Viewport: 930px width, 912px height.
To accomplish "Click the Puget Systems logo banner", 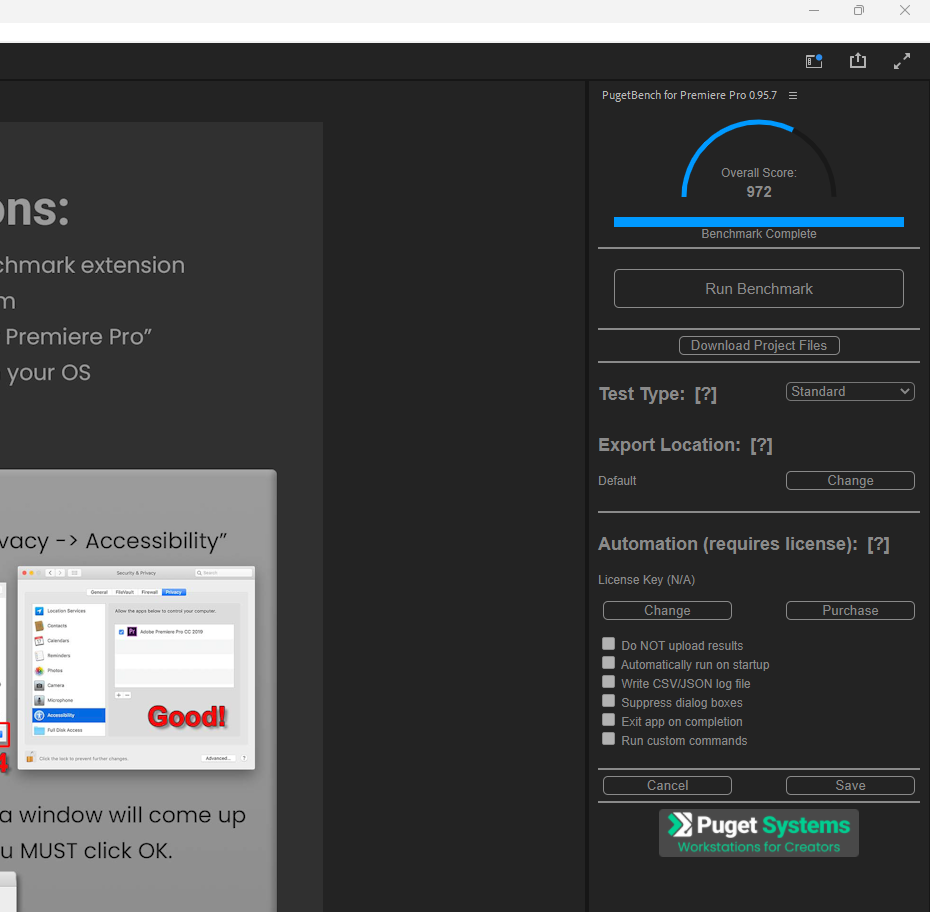I will (759, 833).
